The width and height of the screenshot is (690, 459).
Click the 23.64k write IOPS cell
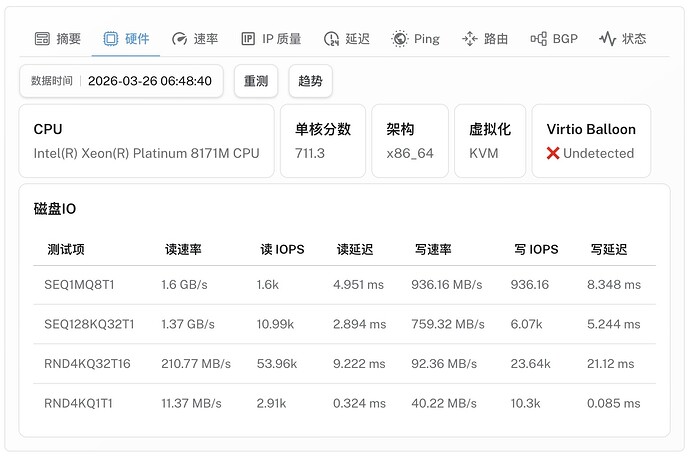click(x=530, y=364)
